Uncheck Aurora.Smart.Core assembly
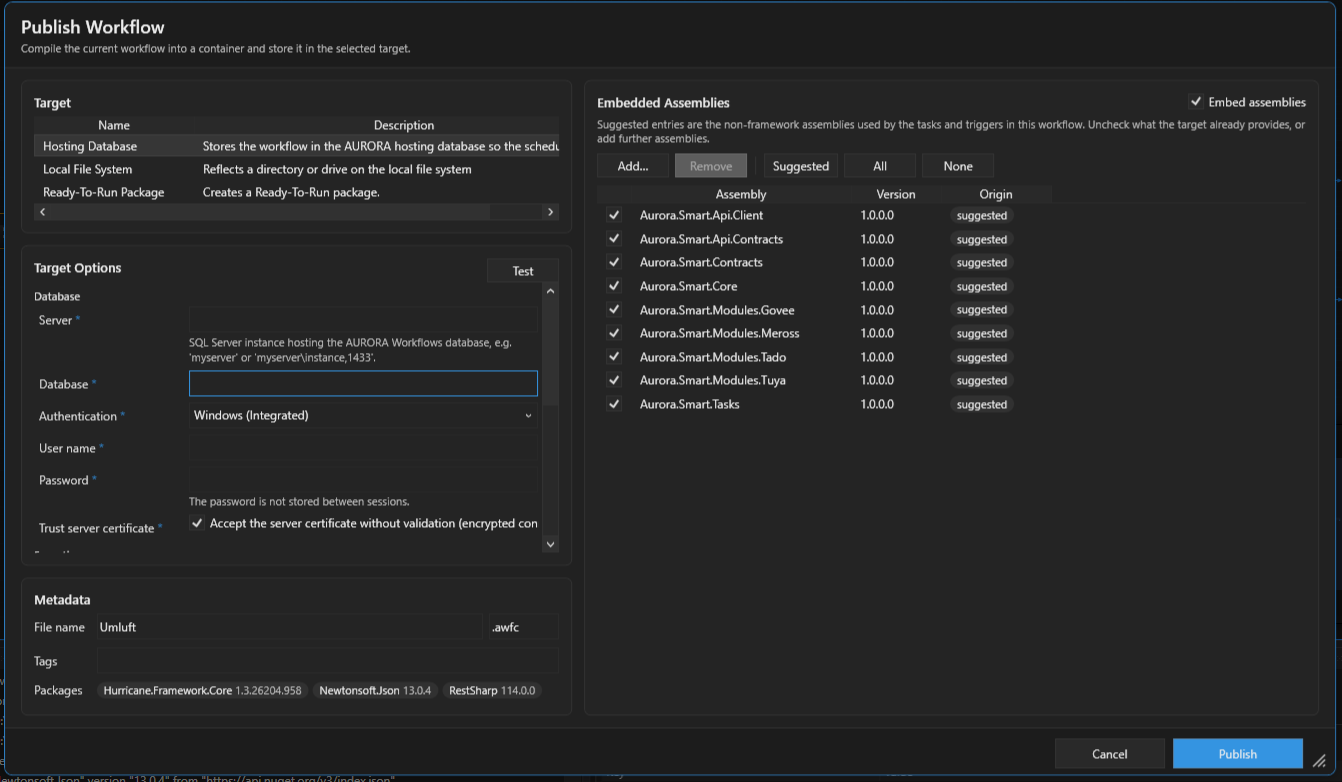1342x782 pixels. coord(614,286)
